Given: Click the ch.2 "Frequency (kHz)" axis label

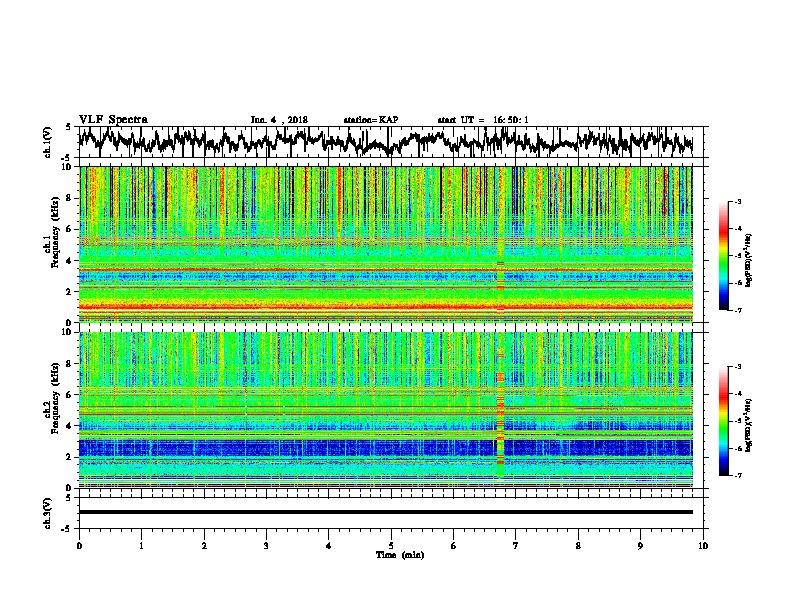Looking at the screenshot, I should 55,398.
